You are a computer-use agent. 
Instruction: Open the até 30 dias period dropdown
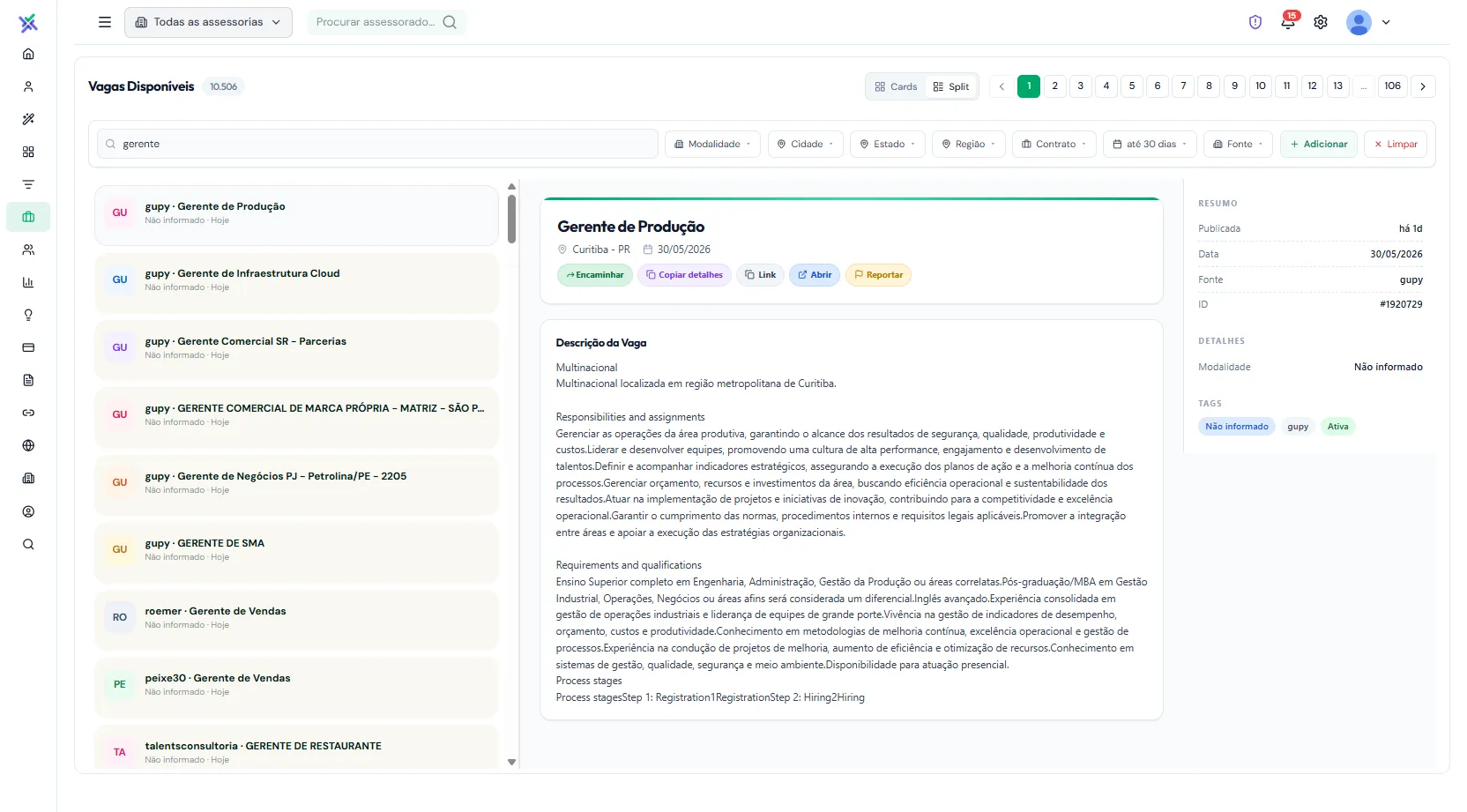tap(1150, 144)
